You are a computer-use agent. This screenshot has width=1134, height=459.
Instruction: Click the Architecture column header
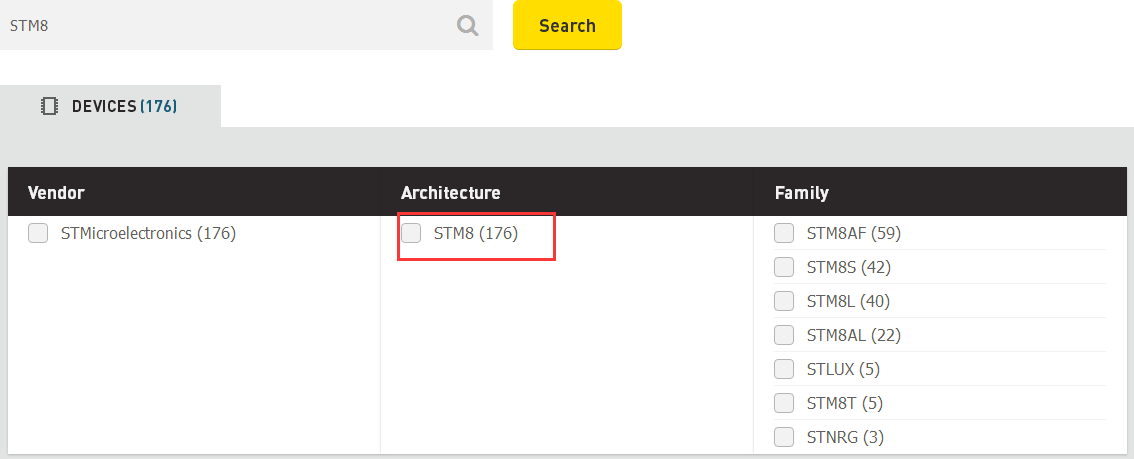pos(450,192)
